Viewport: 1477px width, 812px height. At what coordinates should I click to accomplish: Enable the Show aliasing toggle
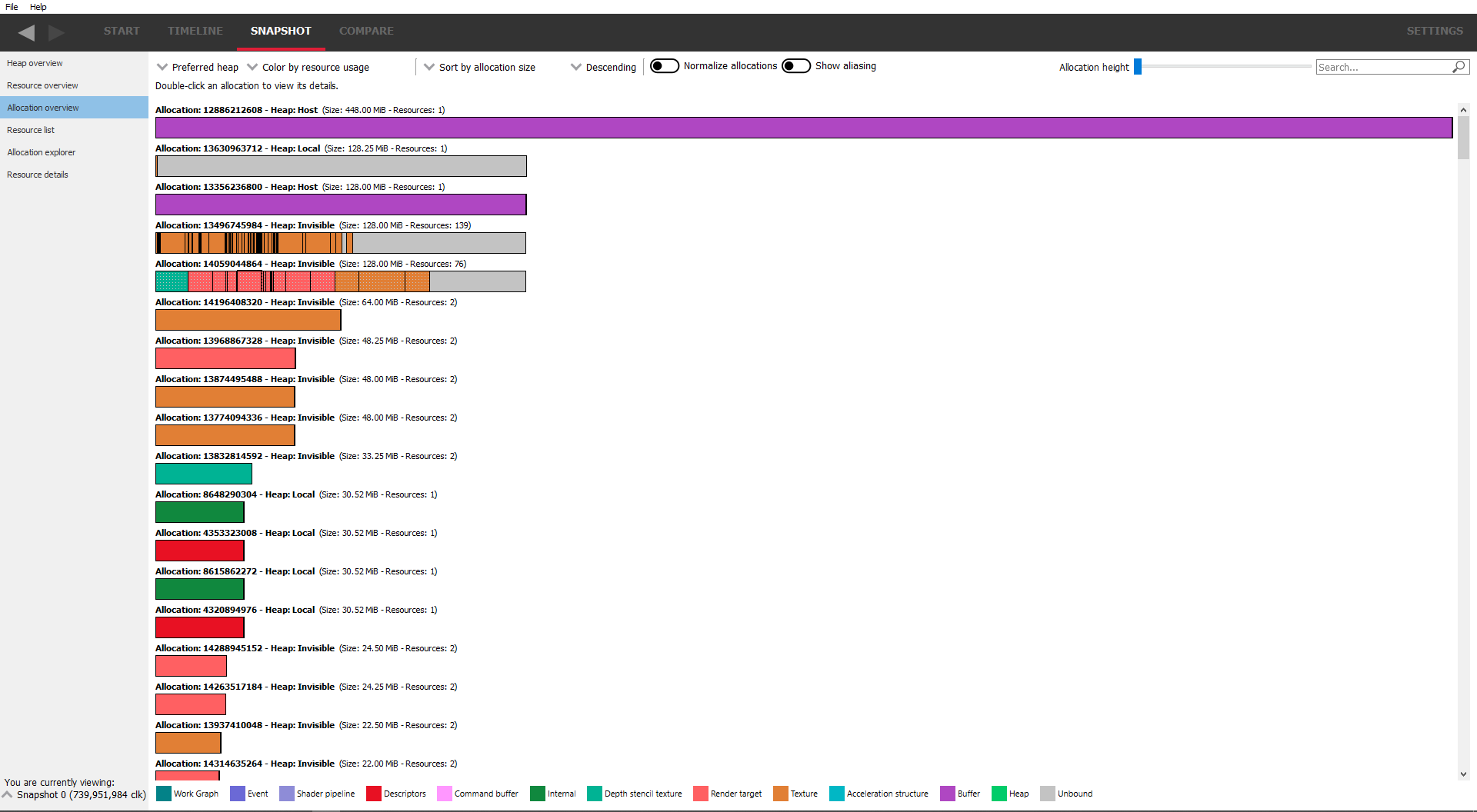pos(796,66)
